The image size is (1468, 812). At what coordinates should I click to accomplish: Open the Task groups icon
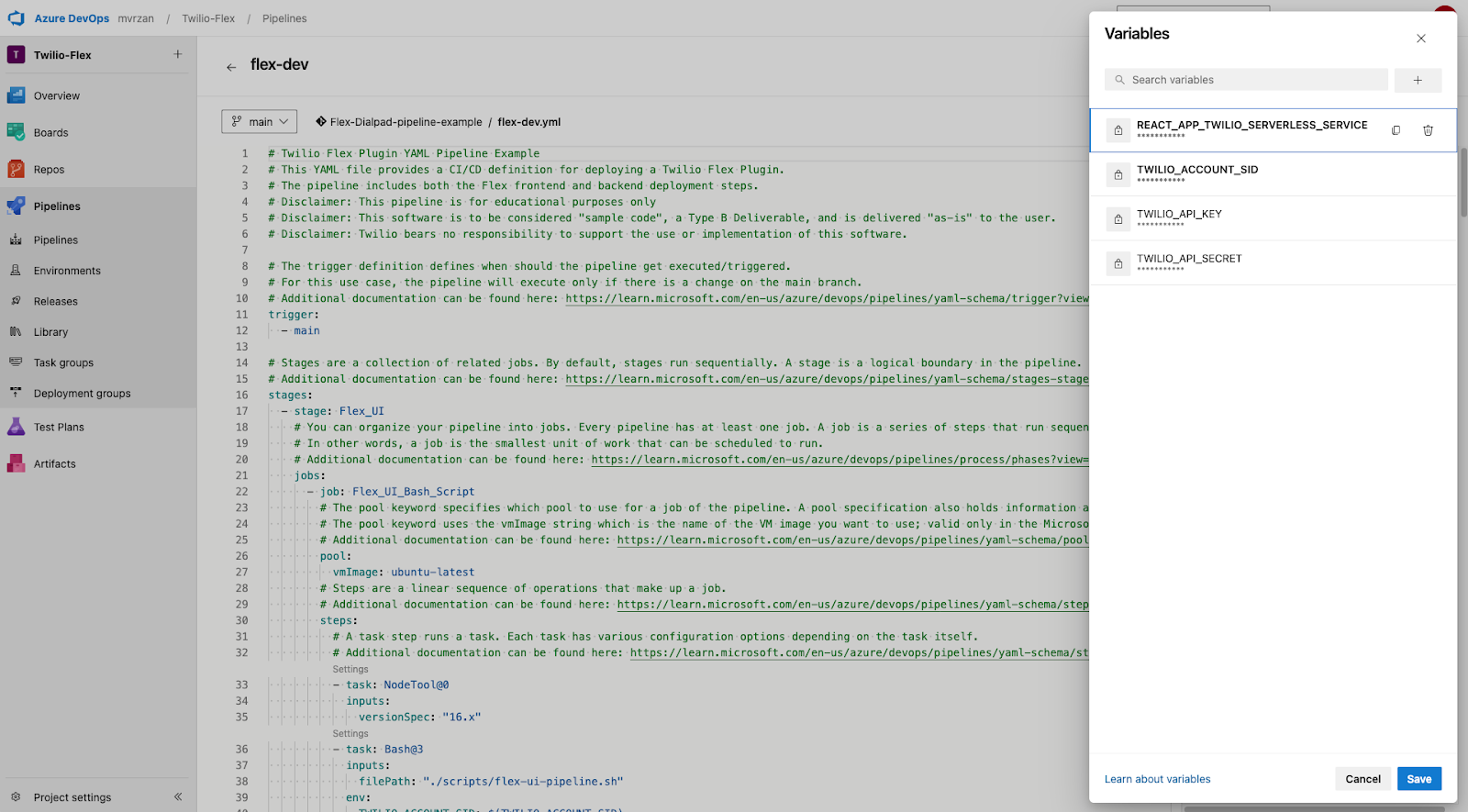coord(16,362)
